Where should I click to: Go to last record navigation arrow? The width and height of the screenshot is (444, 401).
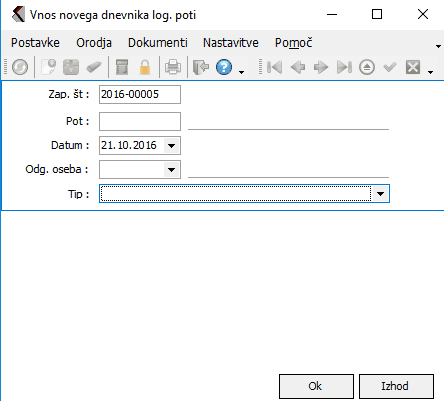[344, 67]
